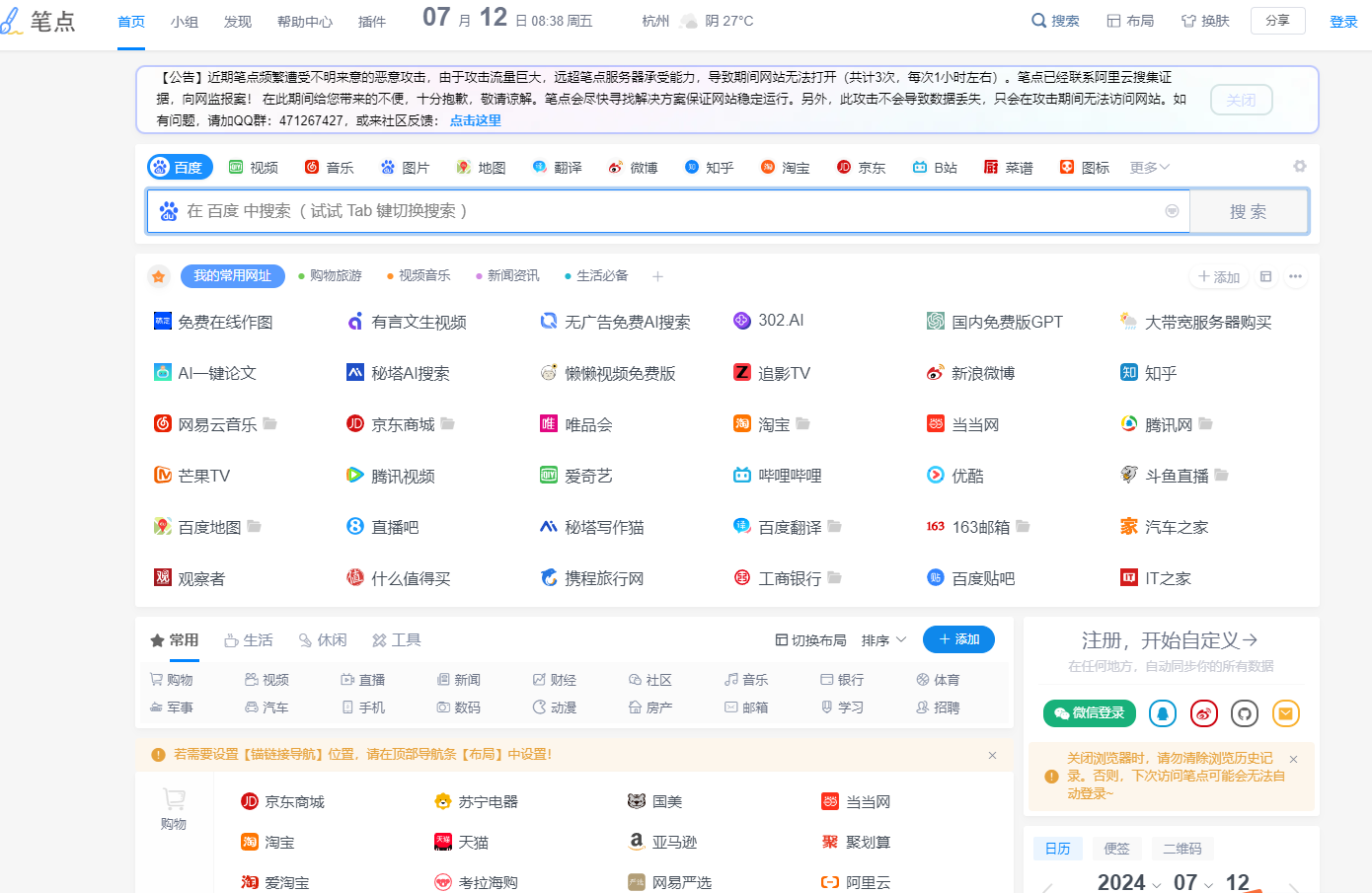
Task: Go to 首页 in top navigation
Action: tap(131, 22)
